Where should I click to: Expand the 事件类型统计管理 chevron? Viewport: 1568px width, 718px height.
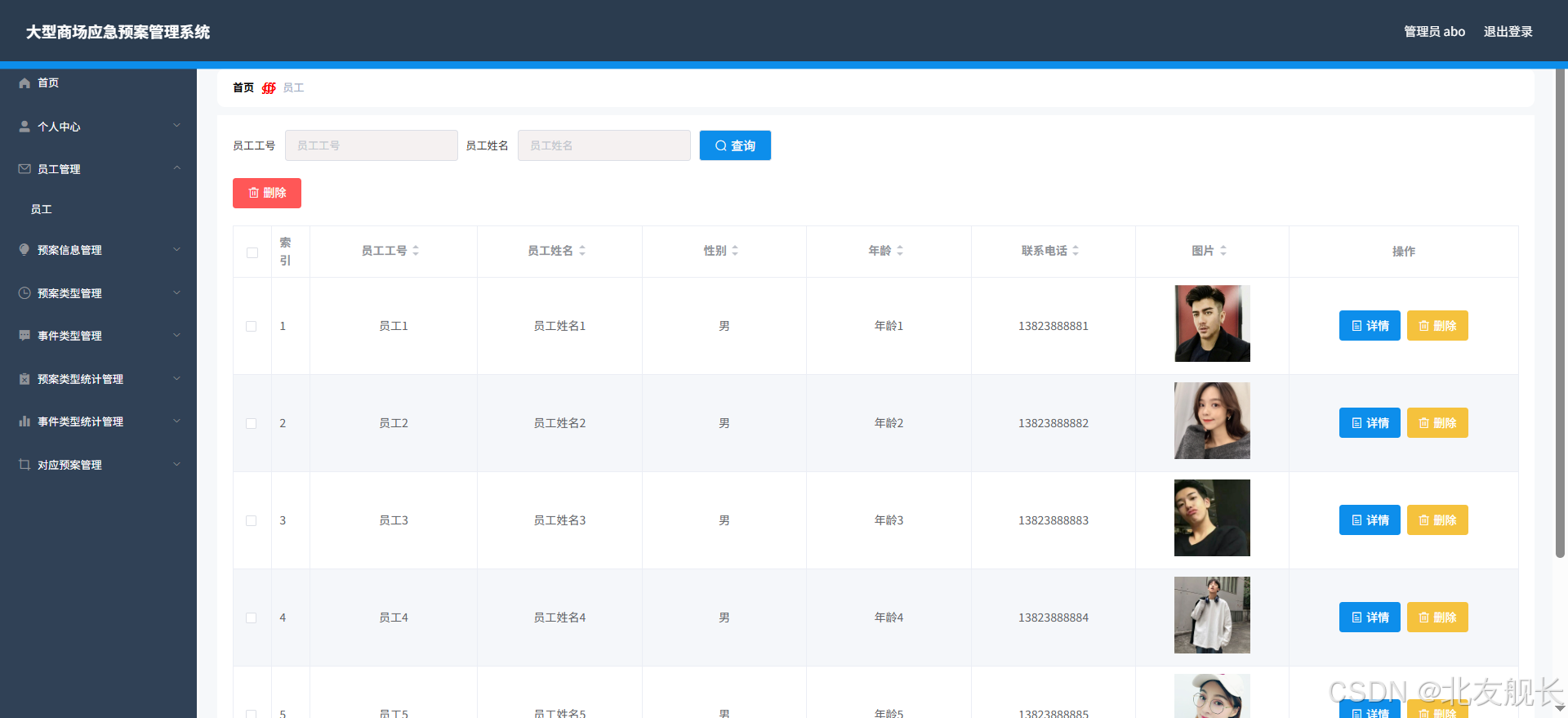coord(176,421)
